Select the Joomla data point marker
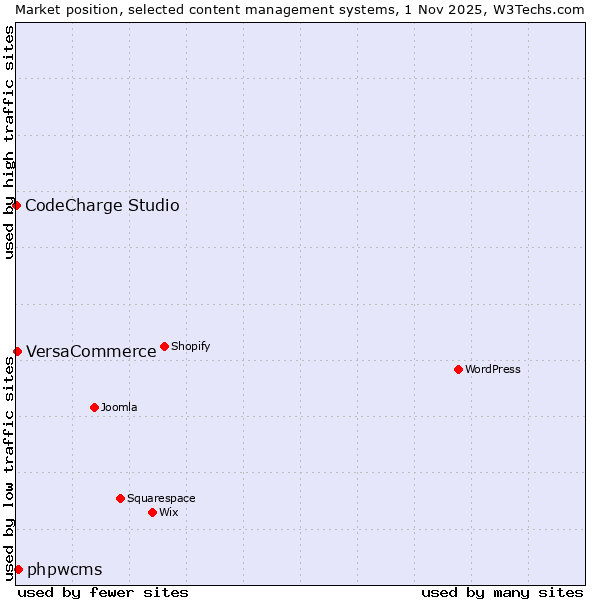The width and height of the screenshot is (600, 600). pyautogui.click(x=94, y=407)
